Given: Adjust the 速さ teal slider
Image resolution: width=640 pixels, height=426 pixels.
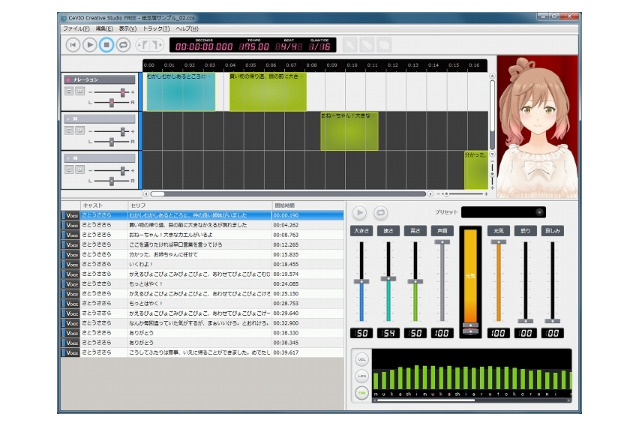Looking at the screenshot, I should 388,279.
